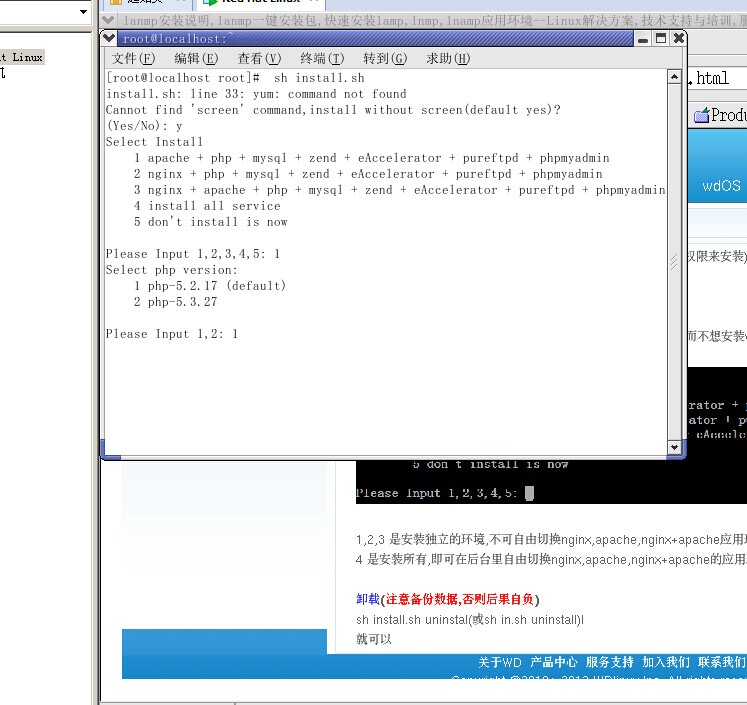Click the Products icon on the web page
Screen dimensions: 747x705
point(701,115)
